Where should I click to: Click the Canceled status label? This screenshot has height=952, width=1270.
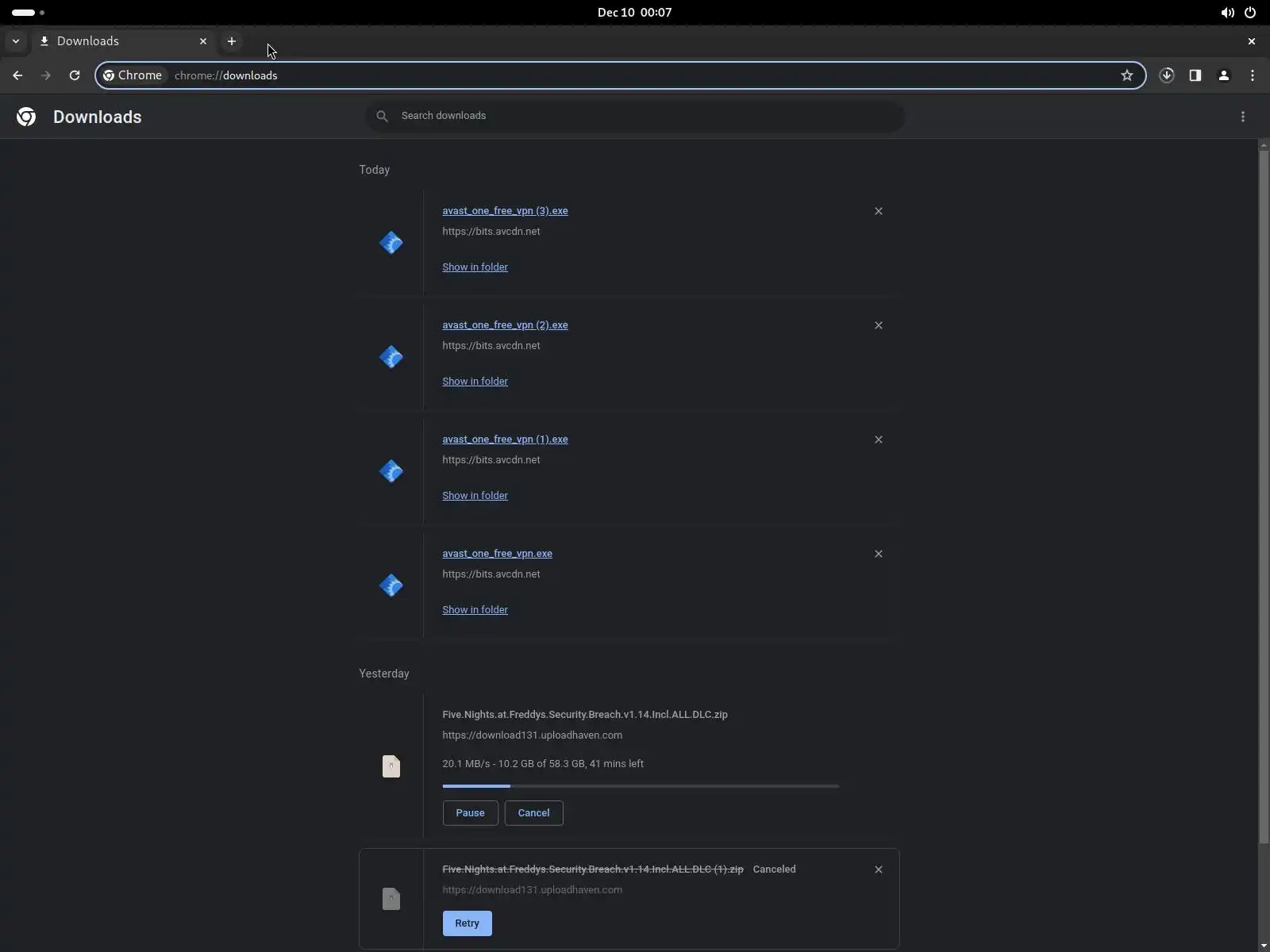click(x=774, y=869)
